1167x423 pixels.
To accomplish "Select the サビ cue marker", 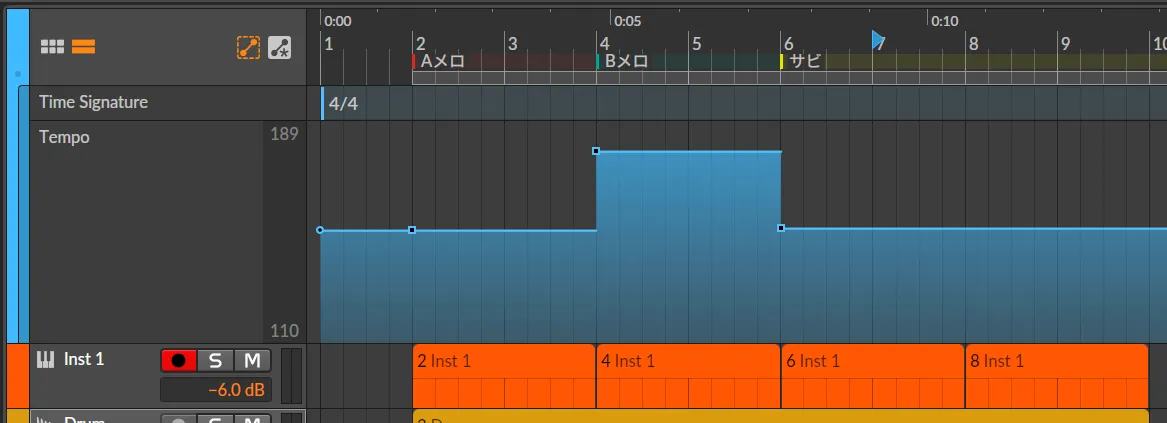I will (803, 61).
